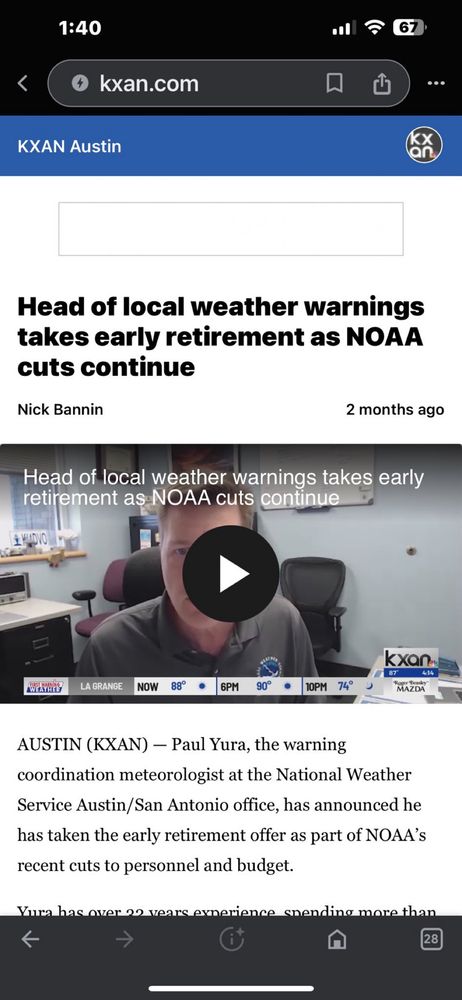
Task: Tap the back chevron beside address bar
Action: tap(23, 83)
